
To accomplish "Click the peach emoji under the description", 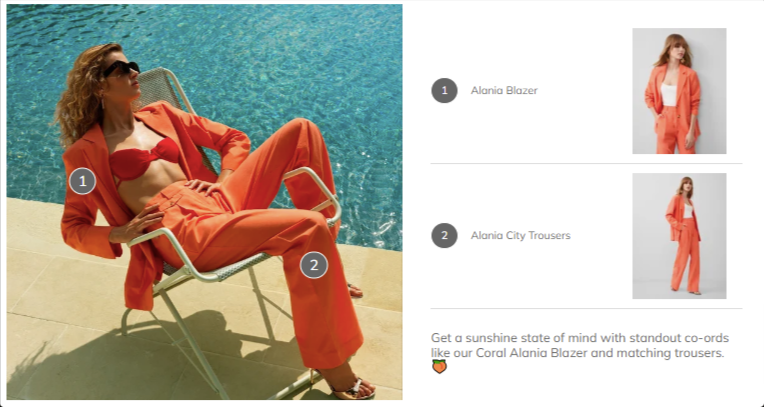I will click(x=439, y=367).
